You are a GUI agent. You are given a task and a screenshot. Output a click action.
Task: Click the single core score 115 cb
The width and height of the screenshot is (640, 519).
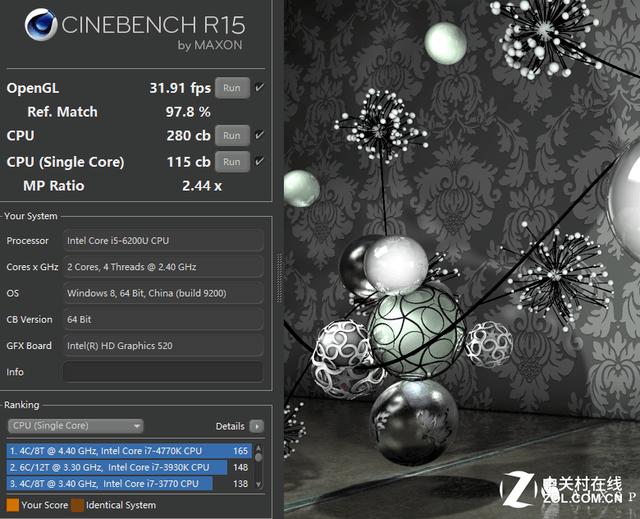(x=188, y=162)
